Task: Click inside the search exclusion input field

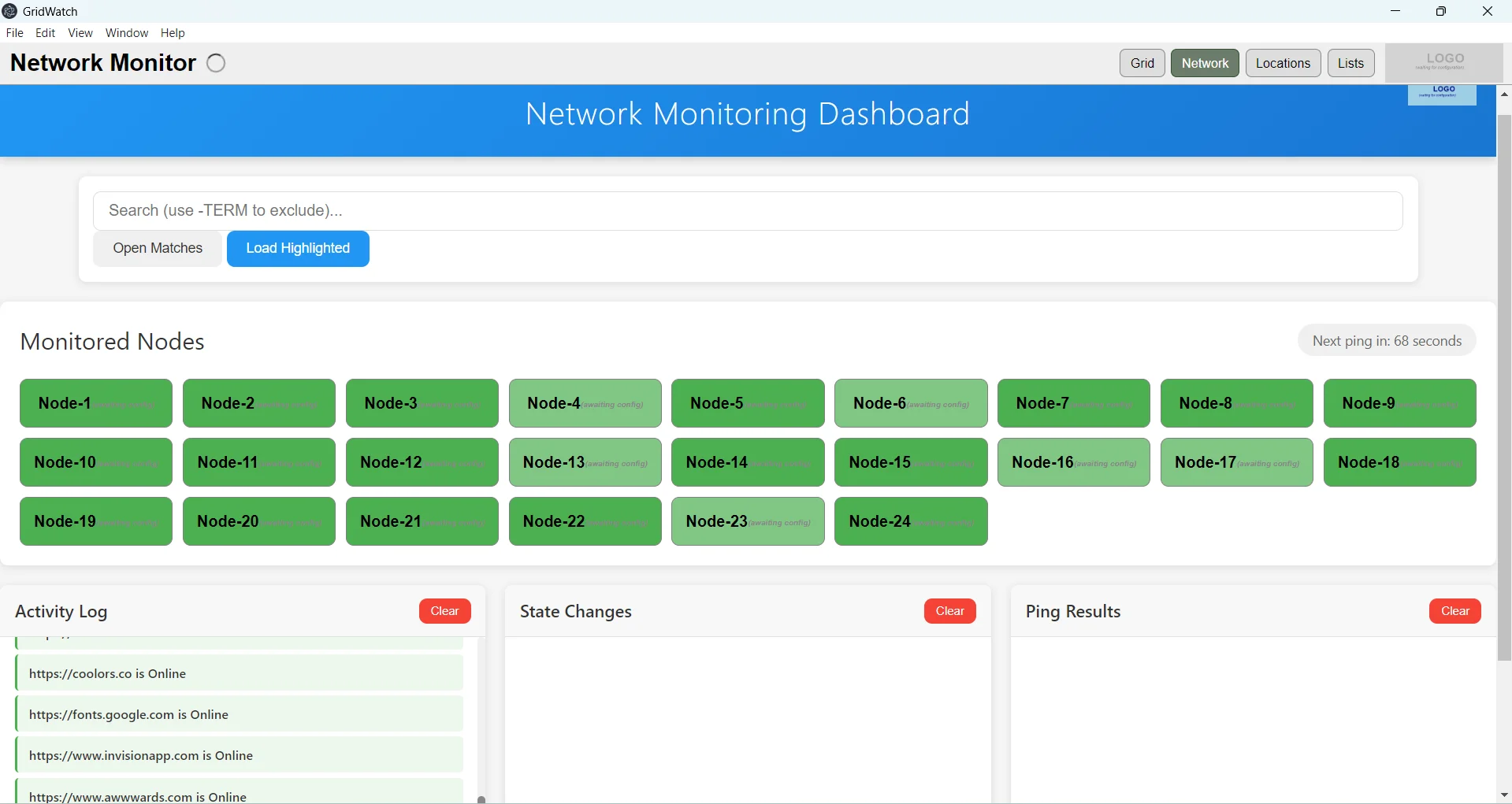Action: tap(747, 210)
